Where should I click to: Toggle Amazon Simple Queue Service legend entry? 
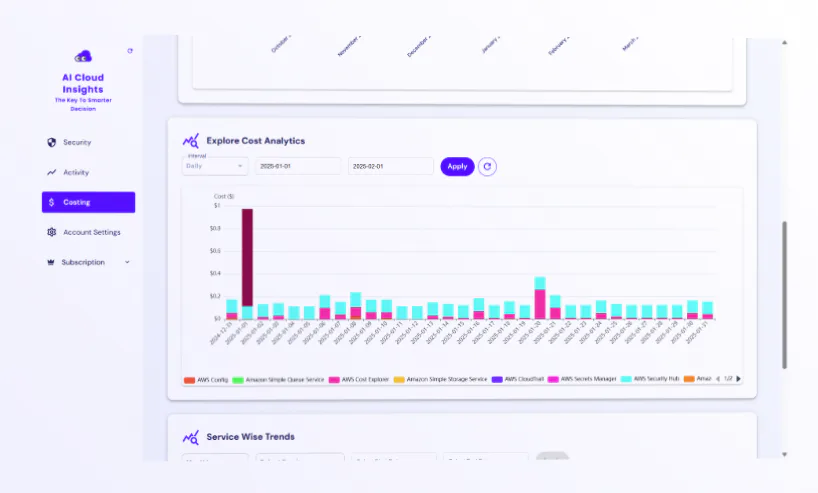278,380
